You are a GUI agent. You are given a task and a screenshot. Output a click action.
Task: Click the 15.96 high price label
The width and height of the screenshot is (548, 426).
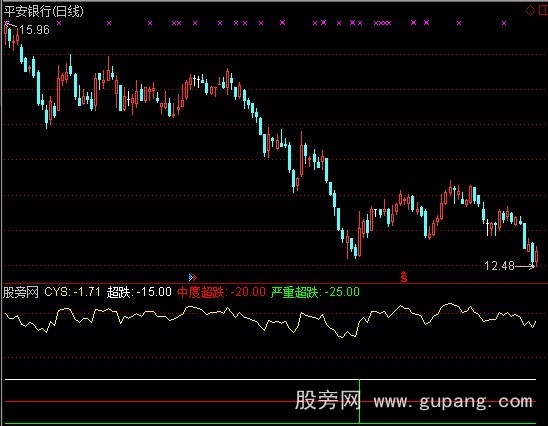point(34,30)
